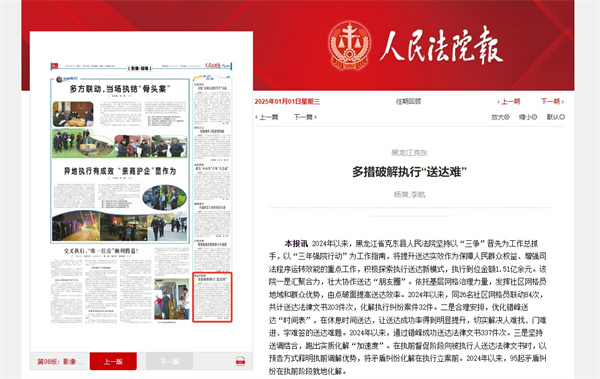This screenshot has height=379, width=600.
Task: Download the PDF via the red PDF icon
Action: click(x=240, y=361)
